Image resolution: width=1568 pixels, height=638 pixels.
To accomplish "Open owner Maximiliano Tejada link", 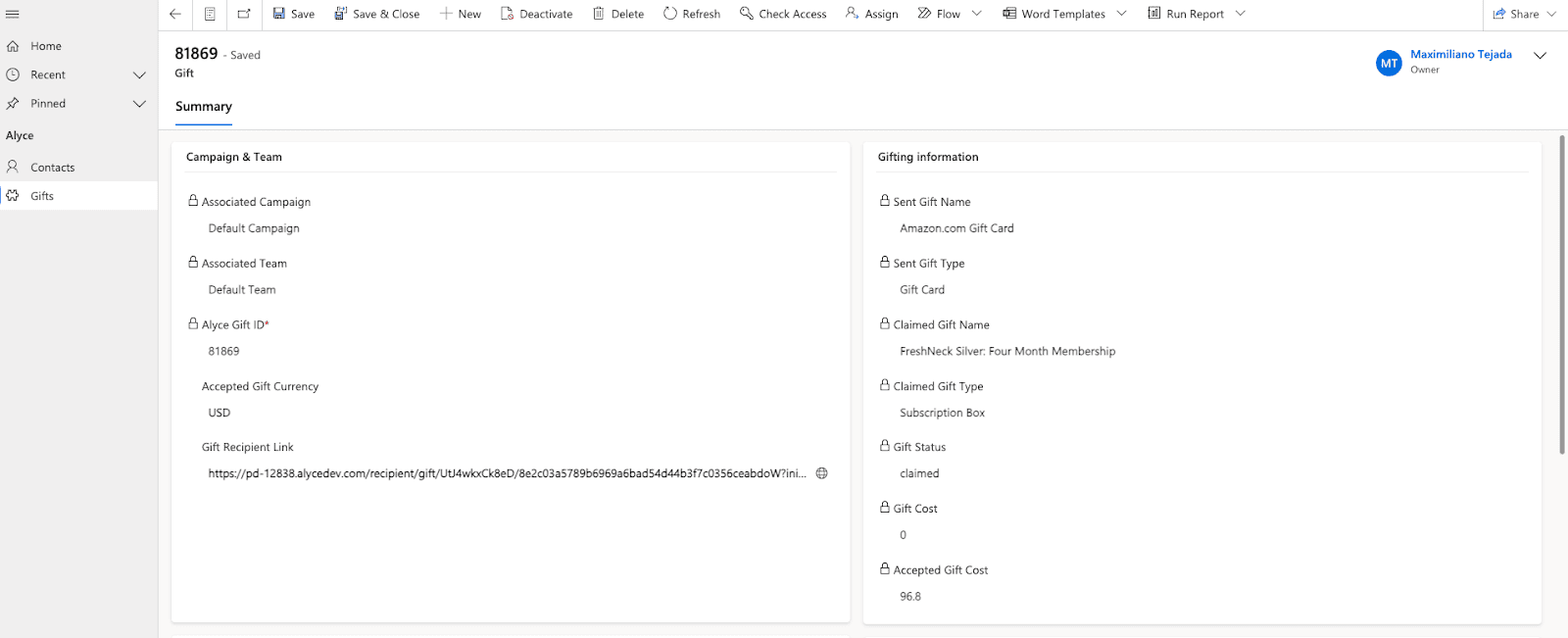I will pos(1461,55).
